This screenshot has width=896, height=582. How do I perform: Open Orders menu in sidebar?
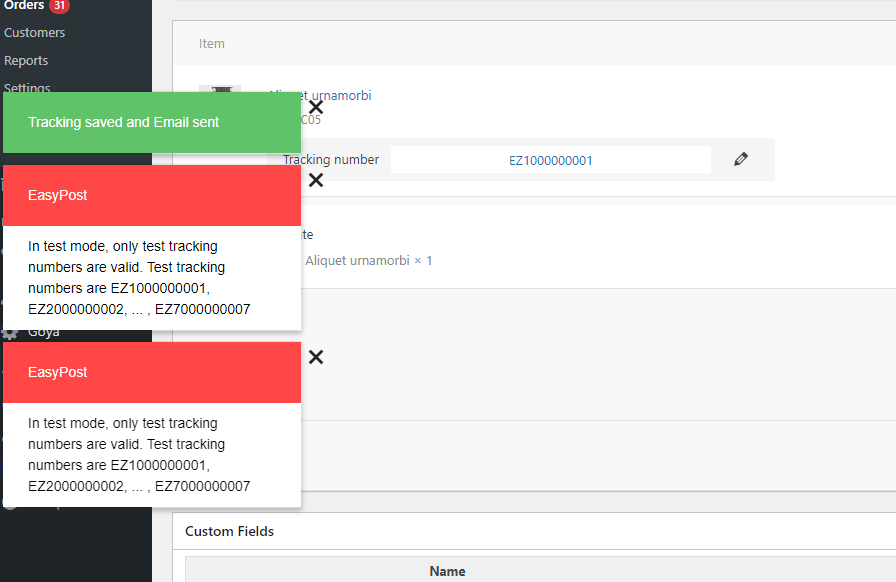[24, 5]
